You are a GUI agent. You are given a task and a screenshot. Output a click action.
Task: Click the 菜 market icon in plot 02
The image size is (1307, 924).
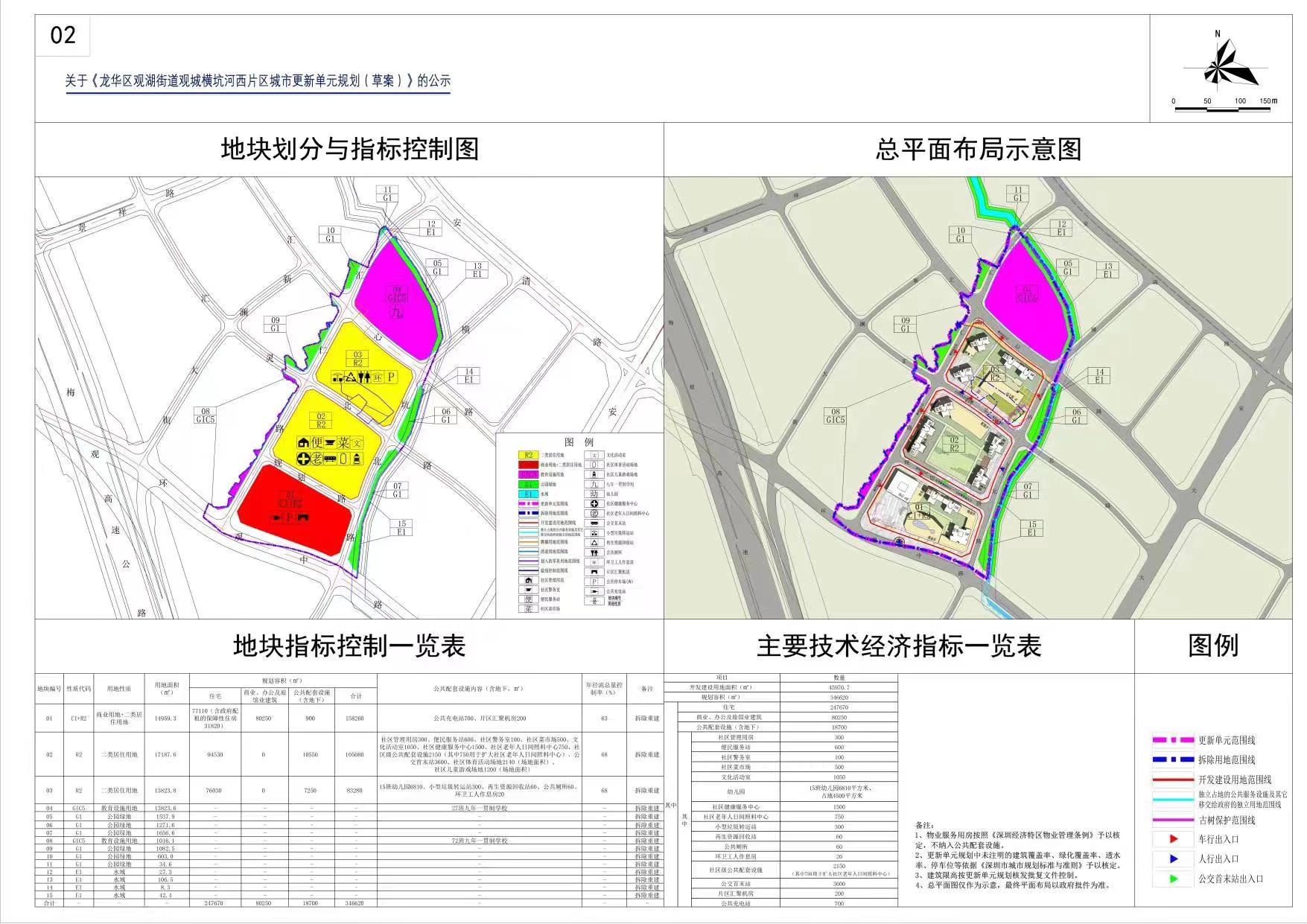click(x=343, y=443)
